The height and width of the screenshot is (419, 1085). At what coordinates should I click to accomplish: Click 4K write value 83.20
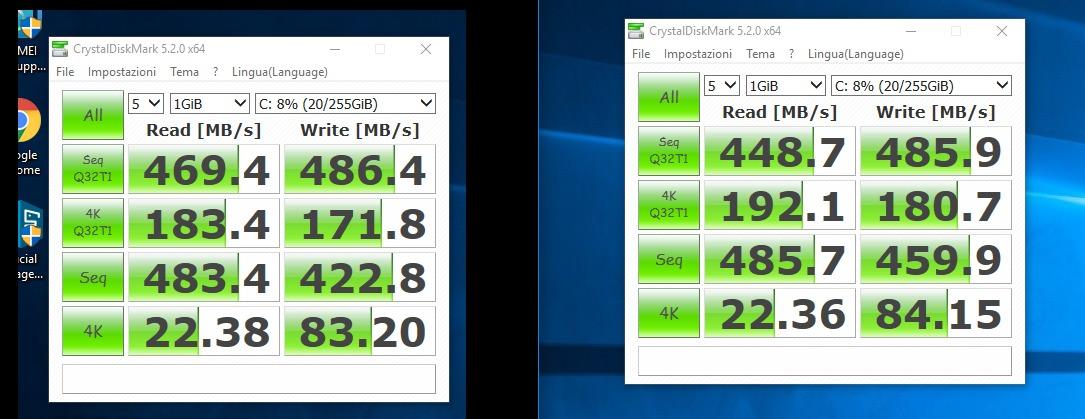click(x=360, y=330)
